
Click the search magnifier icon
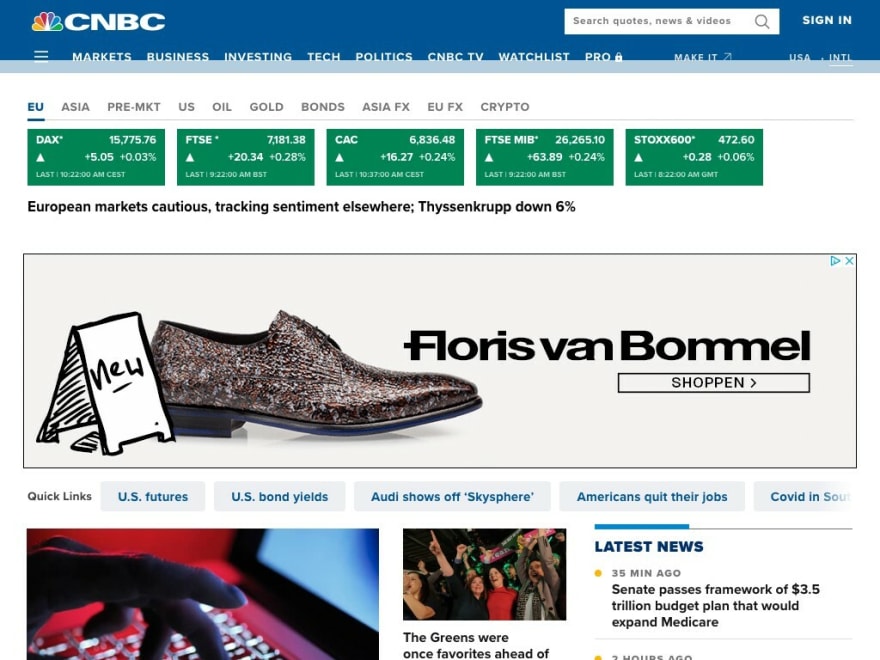click(762, 21)
